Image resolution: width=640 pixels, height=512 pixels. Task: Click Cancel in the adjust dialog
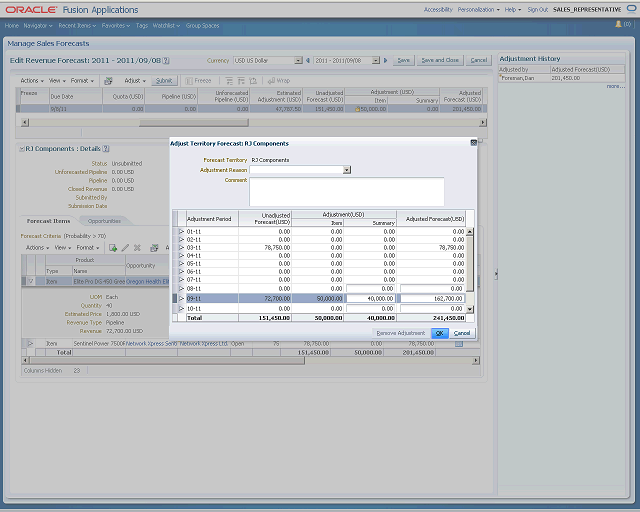click(462, 333)
